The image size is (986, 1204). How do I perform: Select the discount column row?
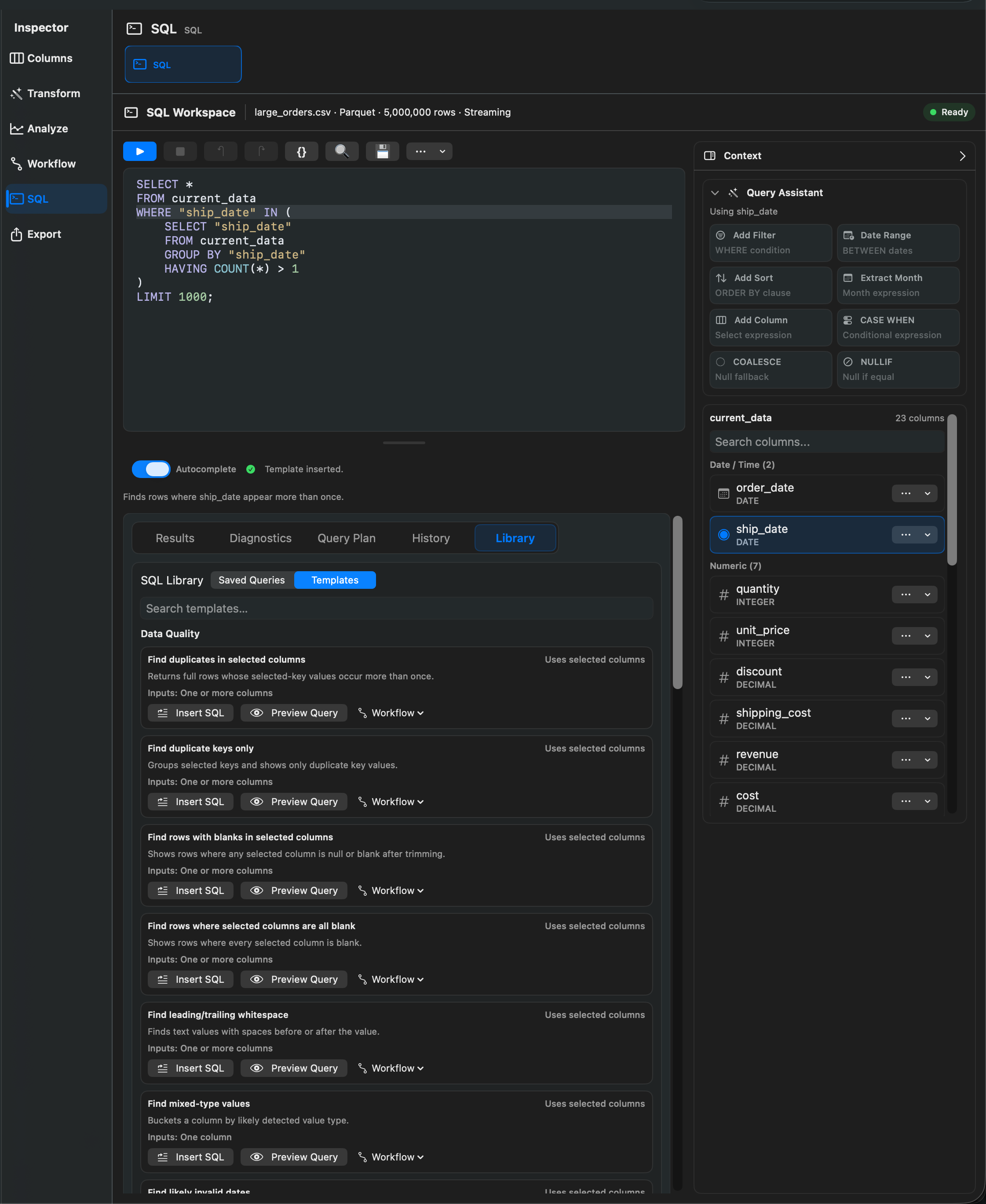tap(826, 677)
